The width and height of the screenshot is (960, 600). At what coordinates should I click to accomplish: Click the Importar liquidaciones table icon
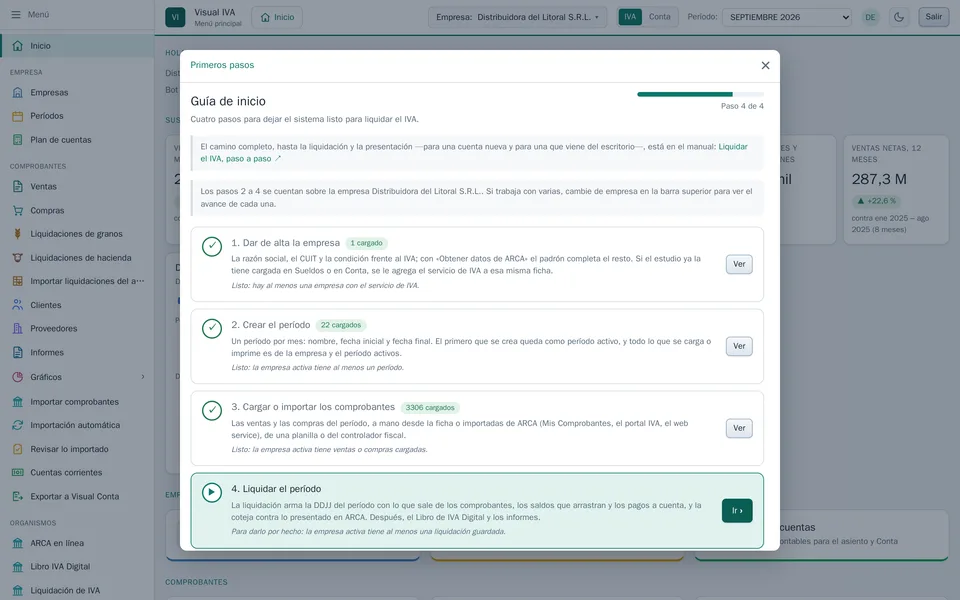click(18, 282)
